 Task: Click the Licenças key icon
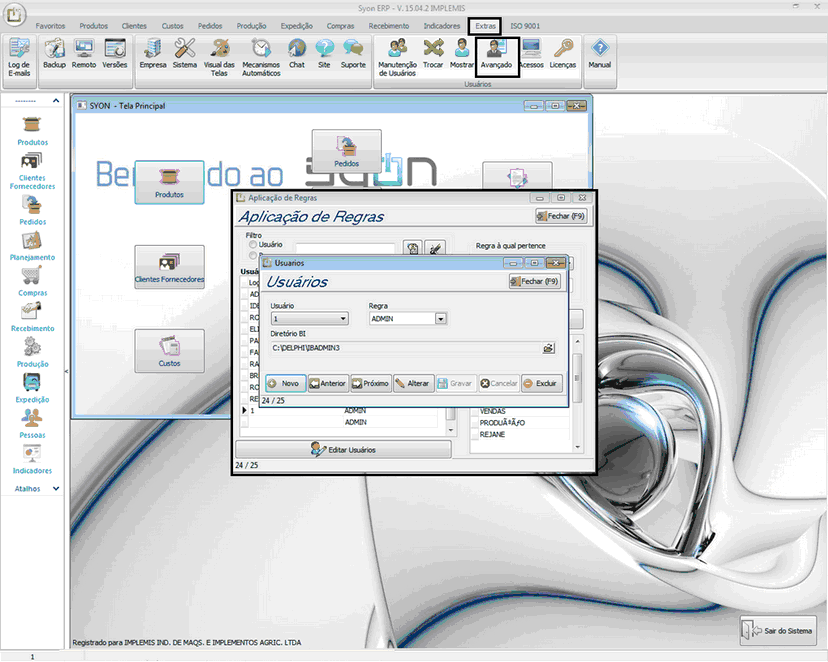563,53
